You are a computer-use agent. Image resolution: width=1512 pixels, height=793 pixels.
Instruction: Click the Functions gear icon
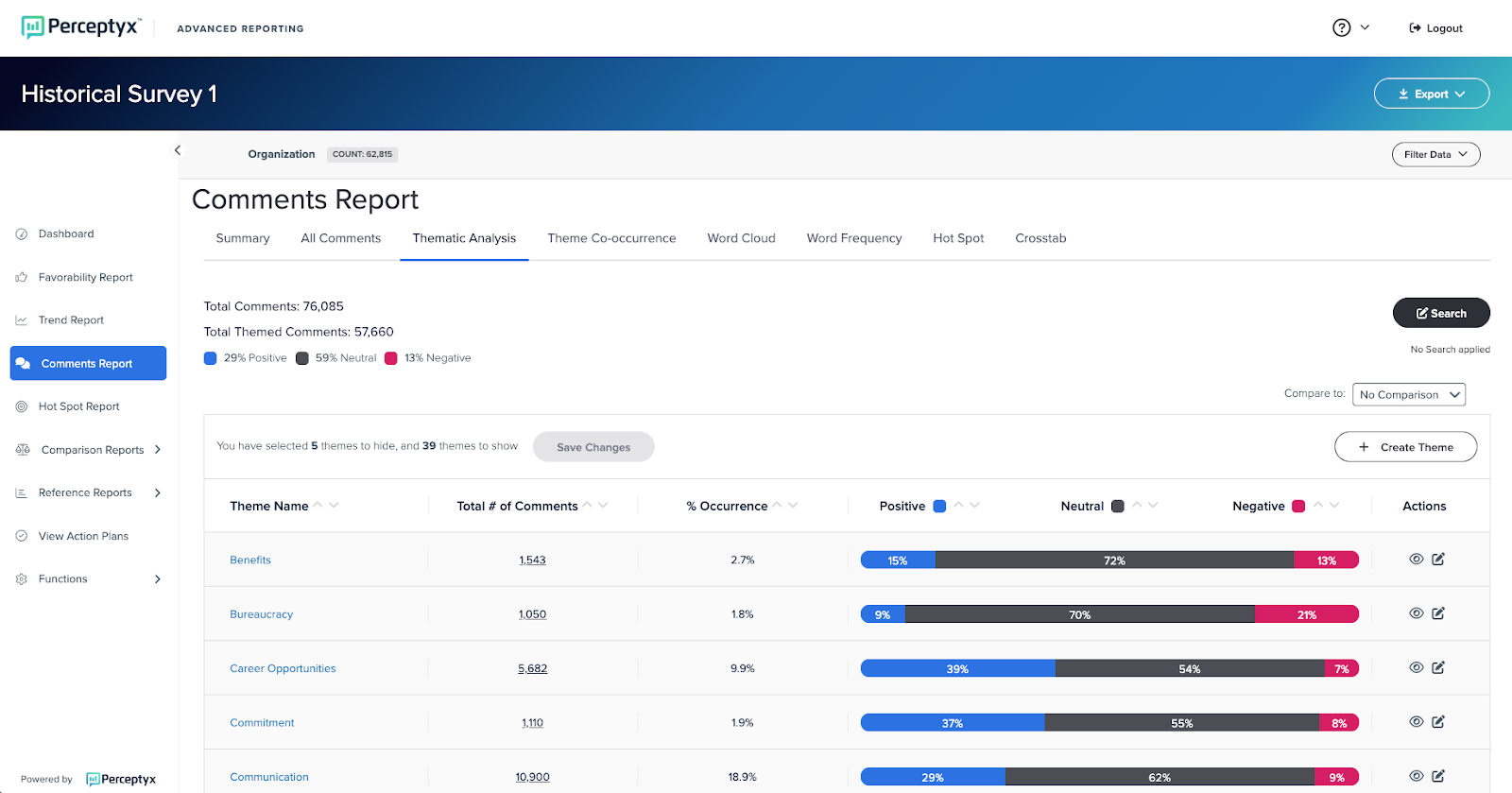point(21,579)
